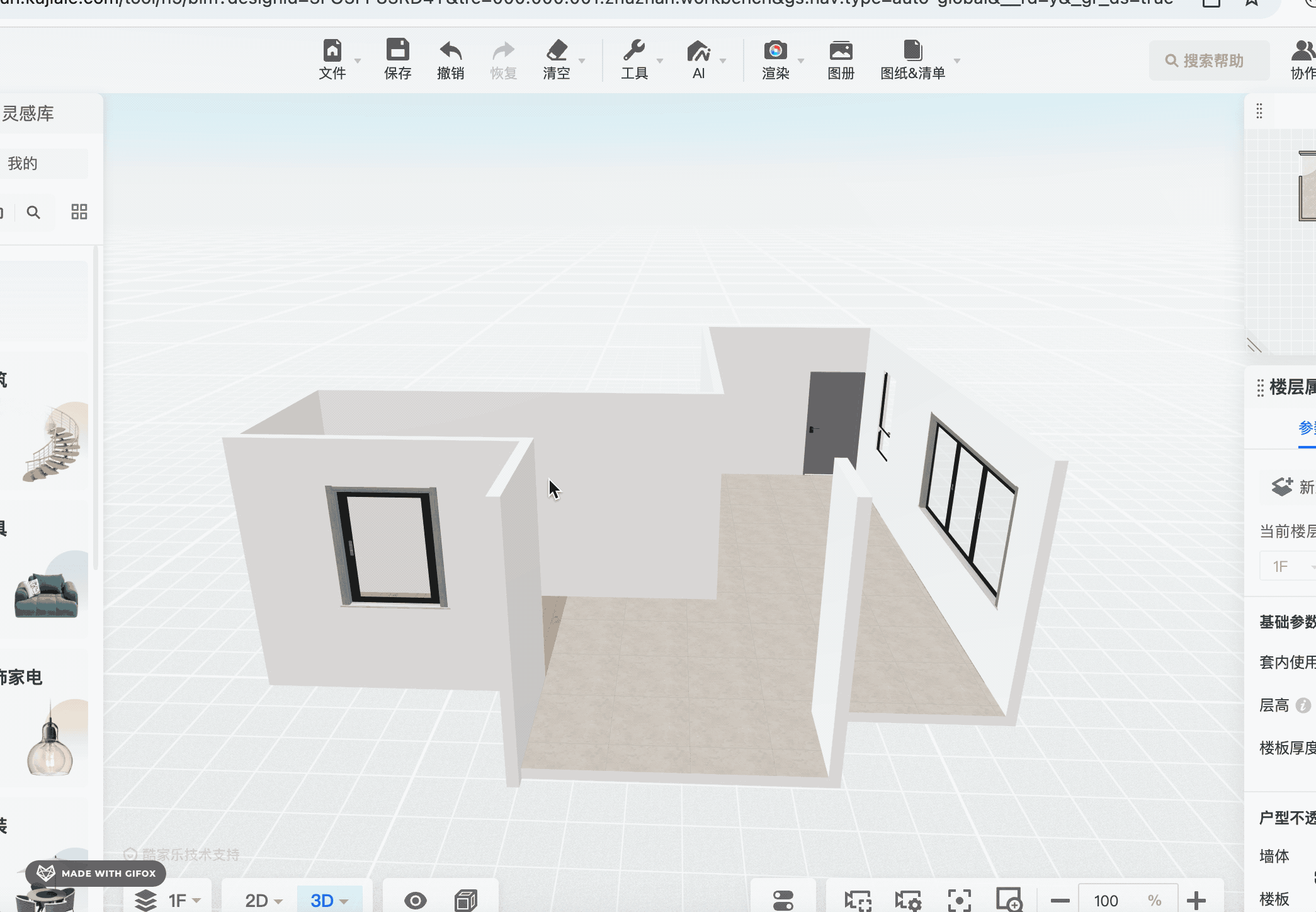The image size is (1316, 912).
Task: Switch library to grid view icon
Action: pyautogui.click(x=79, y=212)
